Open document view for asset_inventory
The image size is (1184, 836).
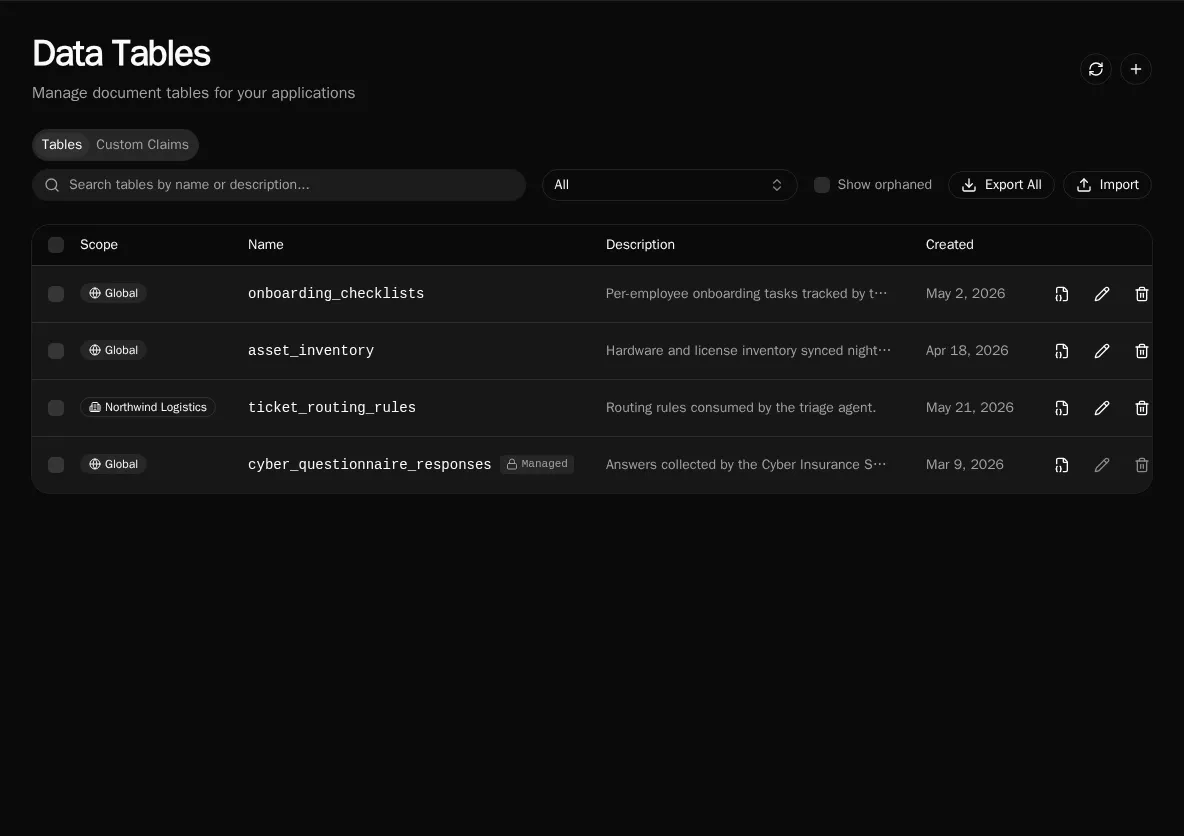1062,351
